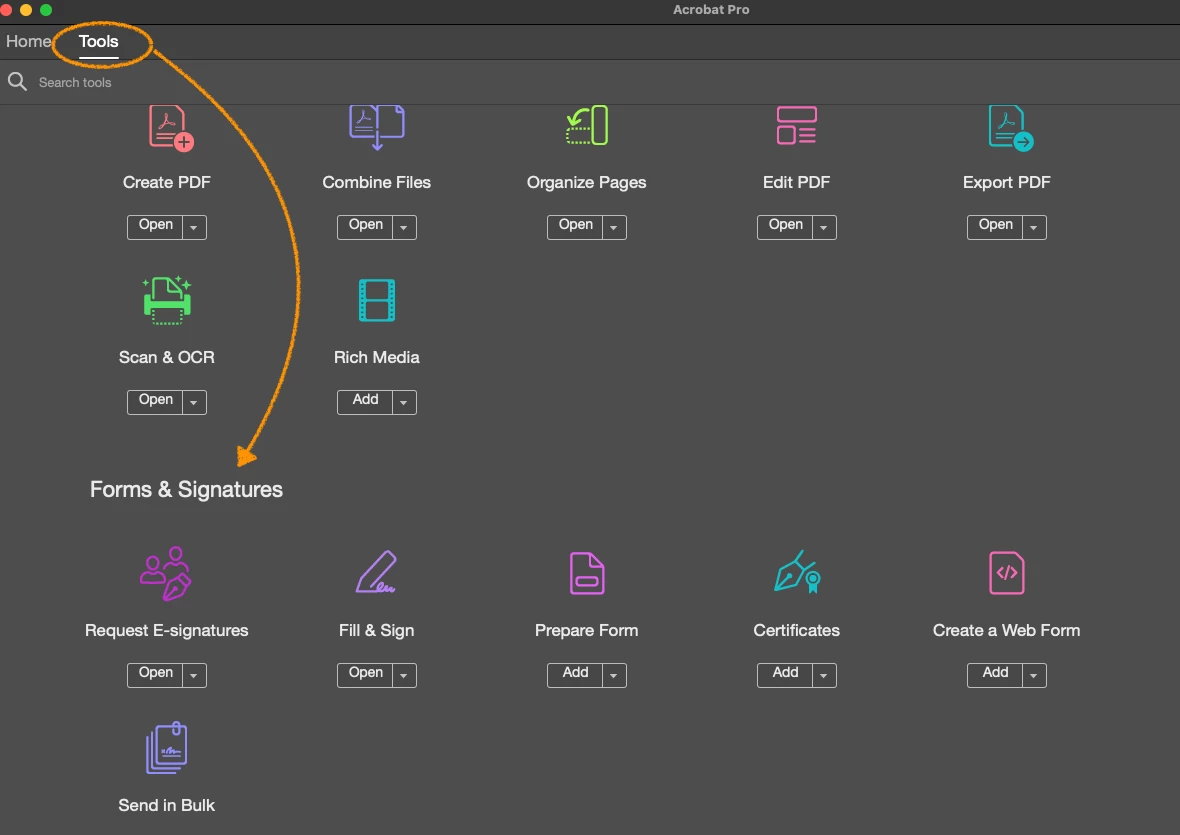
Task: Click the Export PDF label
Action: [1006, 183]
